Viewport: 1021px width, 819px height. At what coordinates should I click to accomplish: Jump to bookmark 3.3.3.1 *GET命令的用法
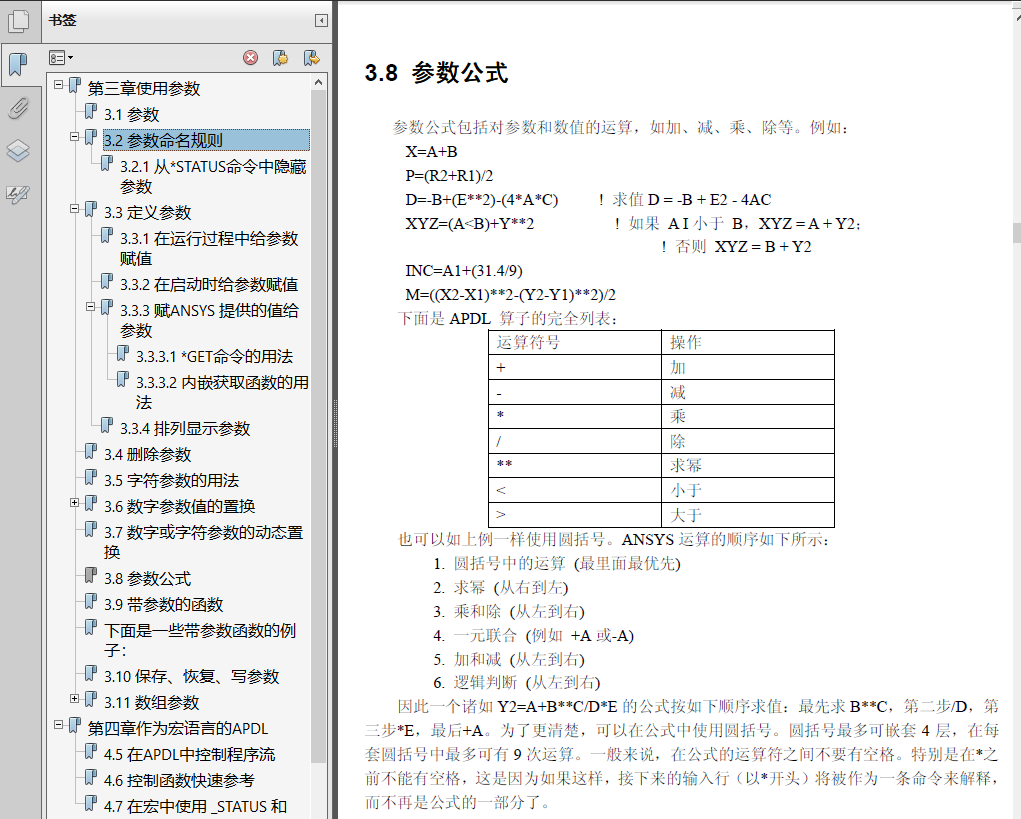214,357
